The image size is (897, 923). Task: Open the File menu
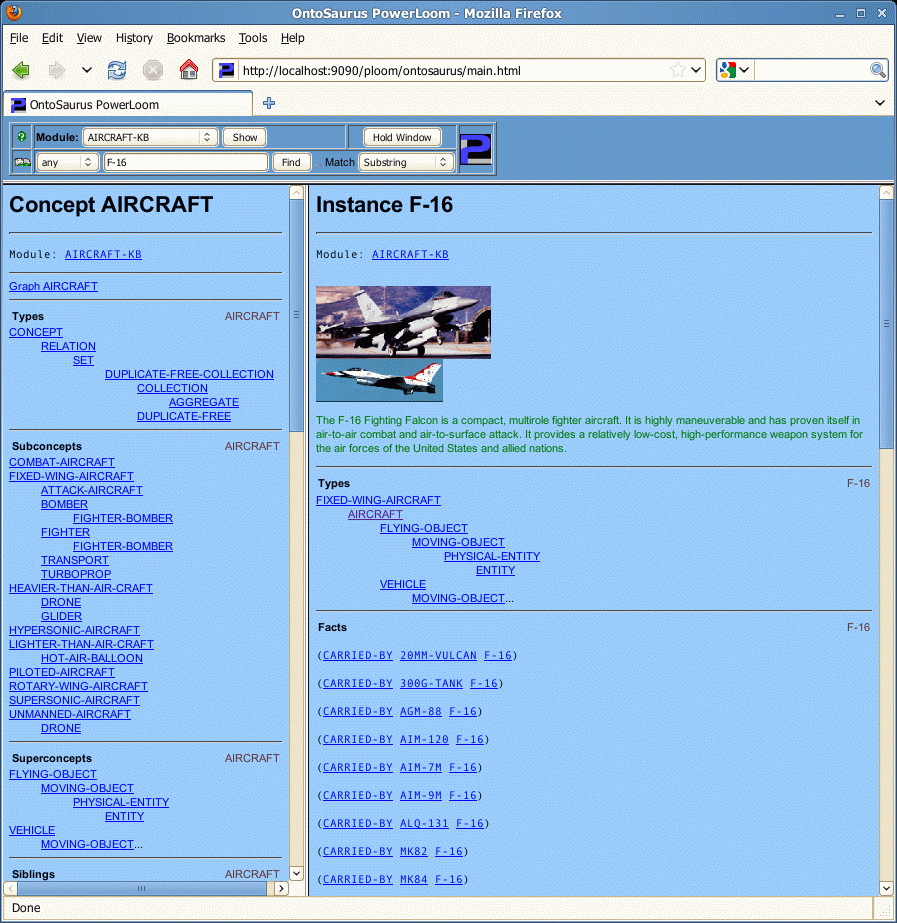19,38
